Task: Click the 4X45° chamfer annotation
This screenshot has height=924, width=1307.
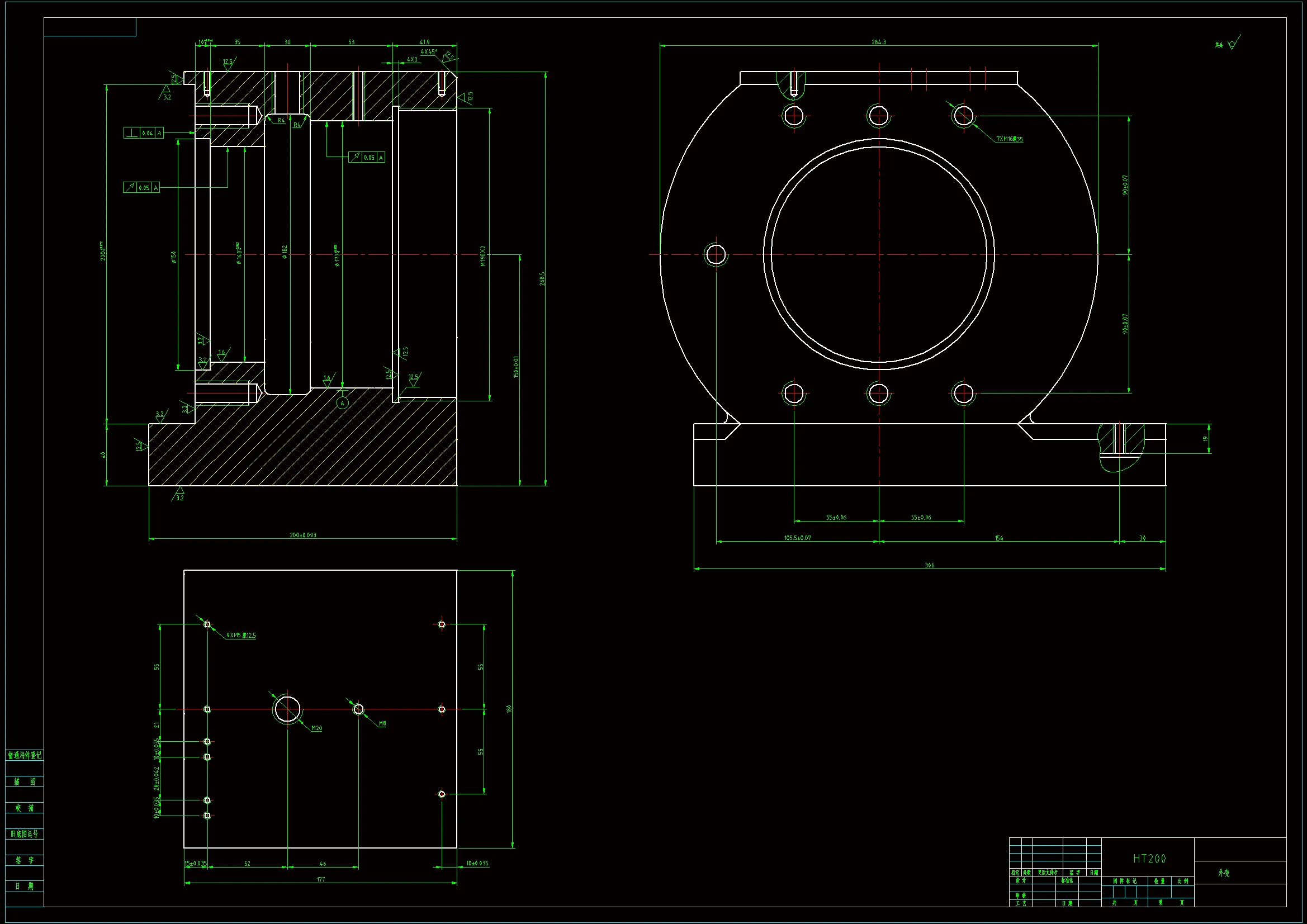Action: [429, 52]
